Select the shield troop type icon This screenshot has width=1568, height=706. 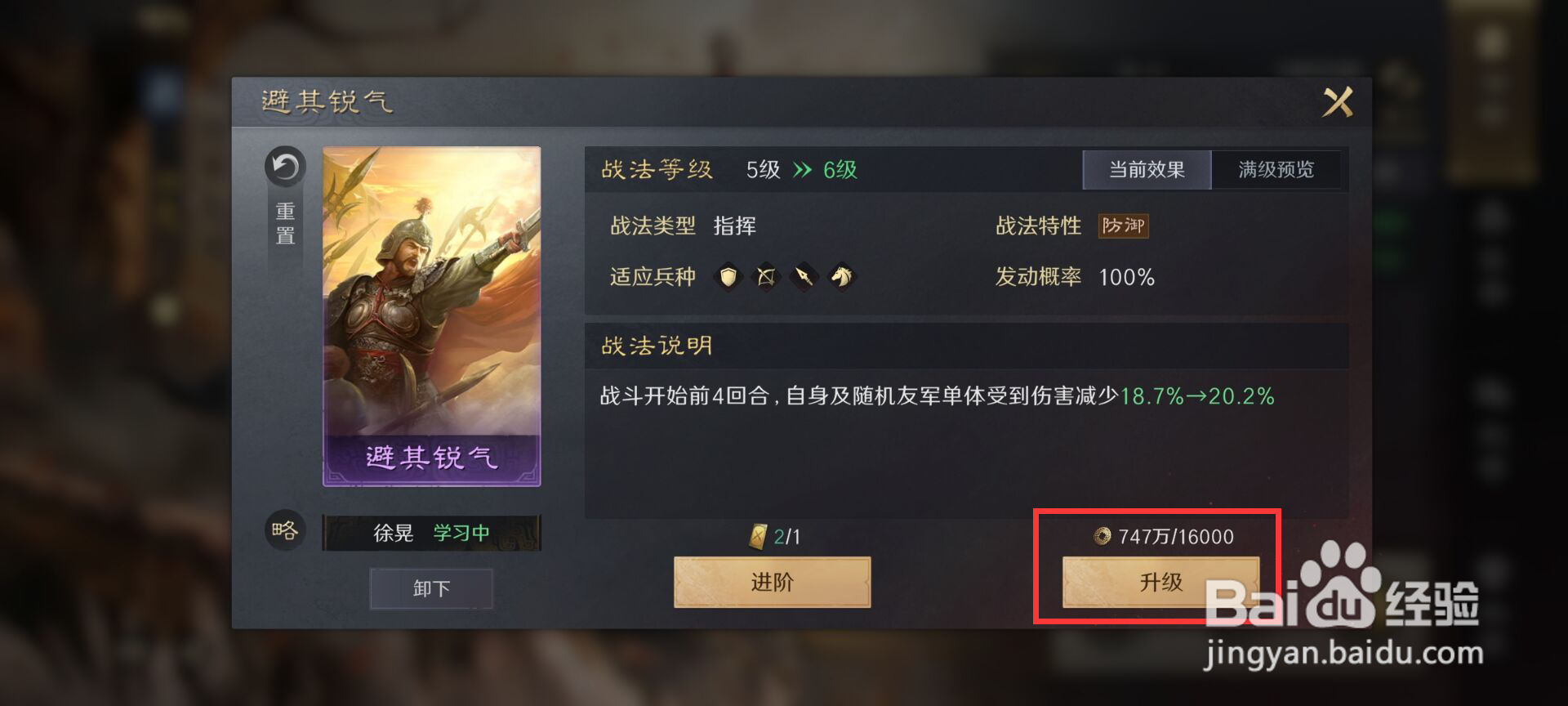pos(728,277)
